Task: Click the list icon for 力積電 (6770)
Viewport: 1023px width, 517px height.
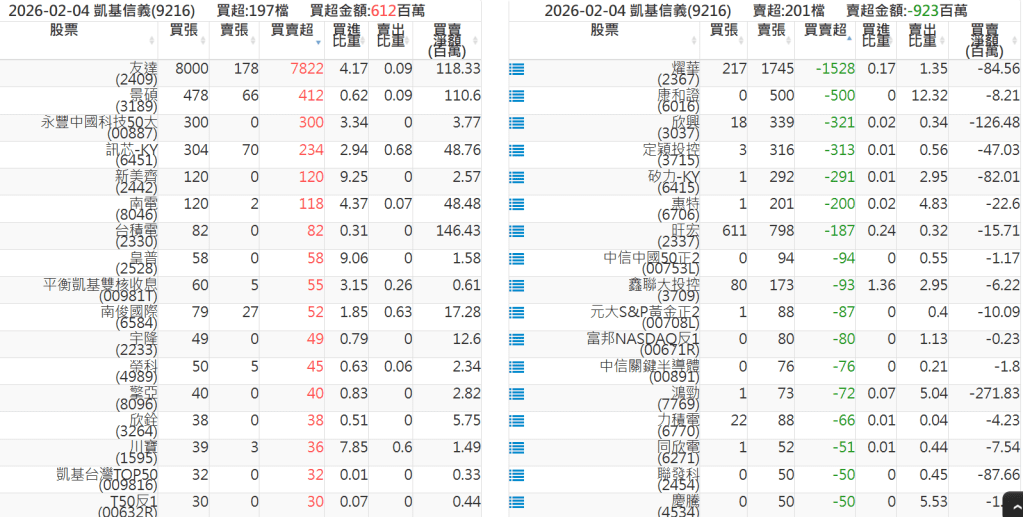Action: coord(516,421)
